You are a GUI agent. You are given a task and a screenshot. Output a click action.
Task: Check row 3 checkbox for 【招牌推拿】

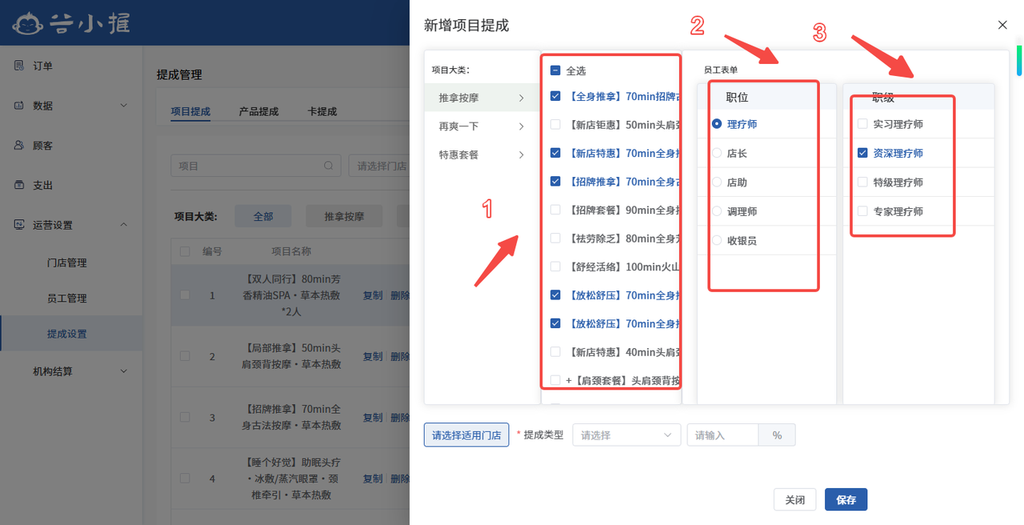tap(185, 417)
